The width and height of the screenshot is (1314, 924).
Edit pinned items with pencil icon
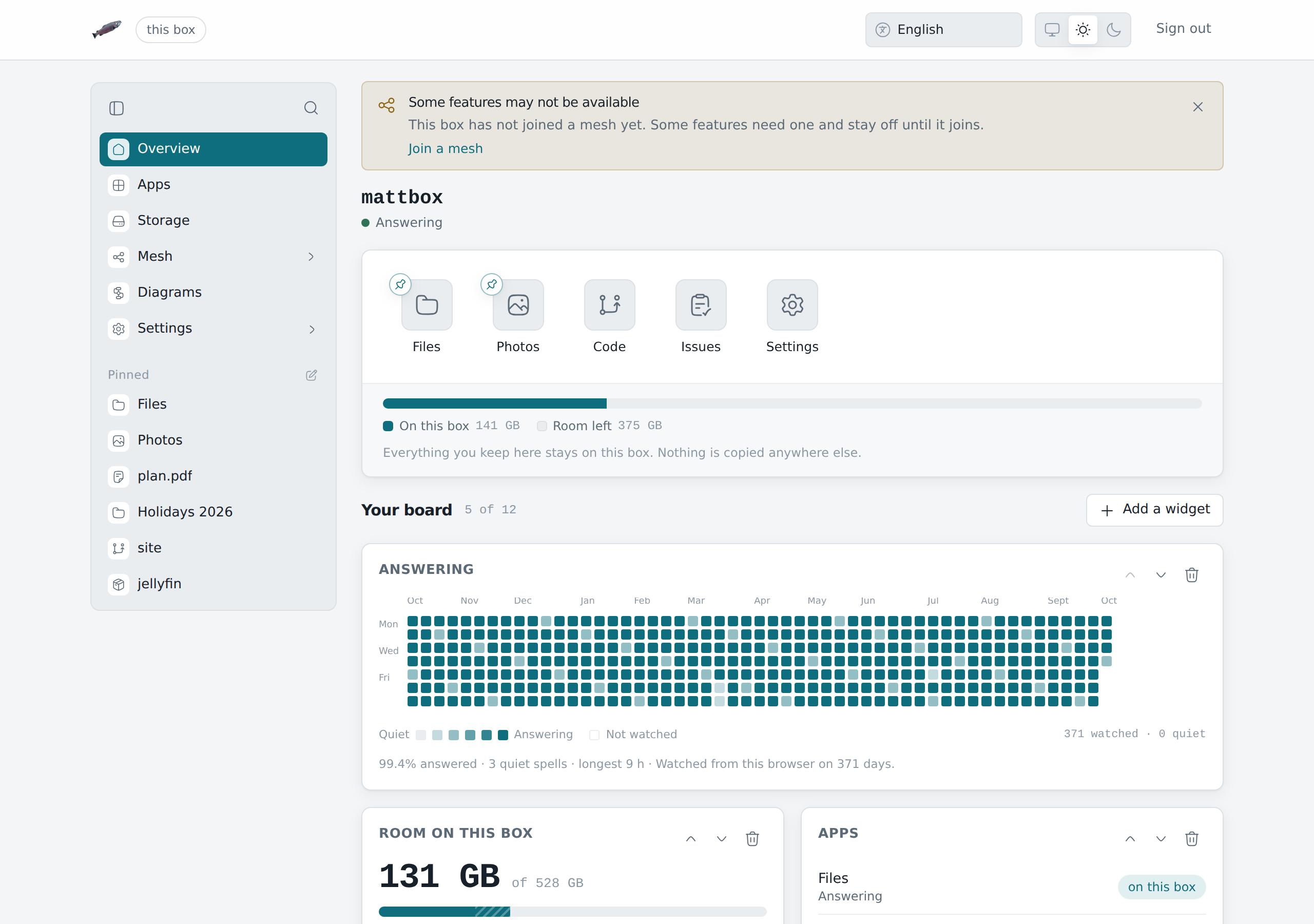tap(312, 375)
